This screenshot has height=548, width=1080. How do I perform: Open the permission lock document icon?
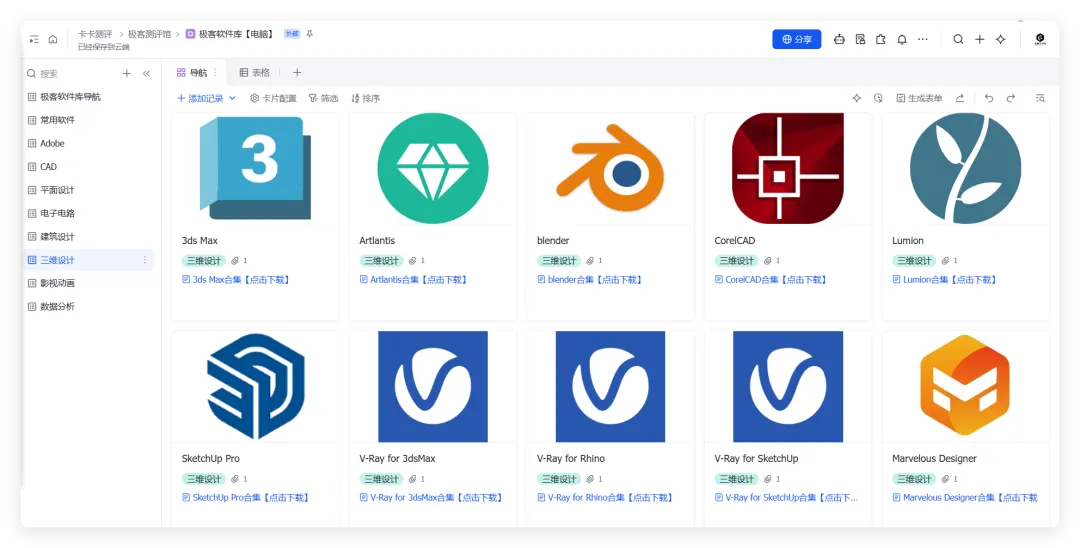[x=860, y=39]
